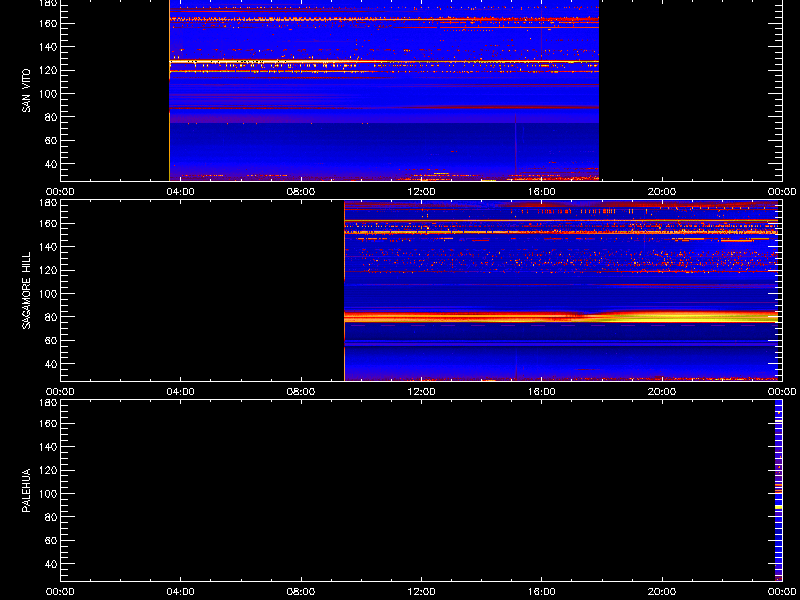Click the 08:00 time label below Palehua plot
Image resolution: width=800 pixels, height=600 pixels.
[x=301, y=592]
